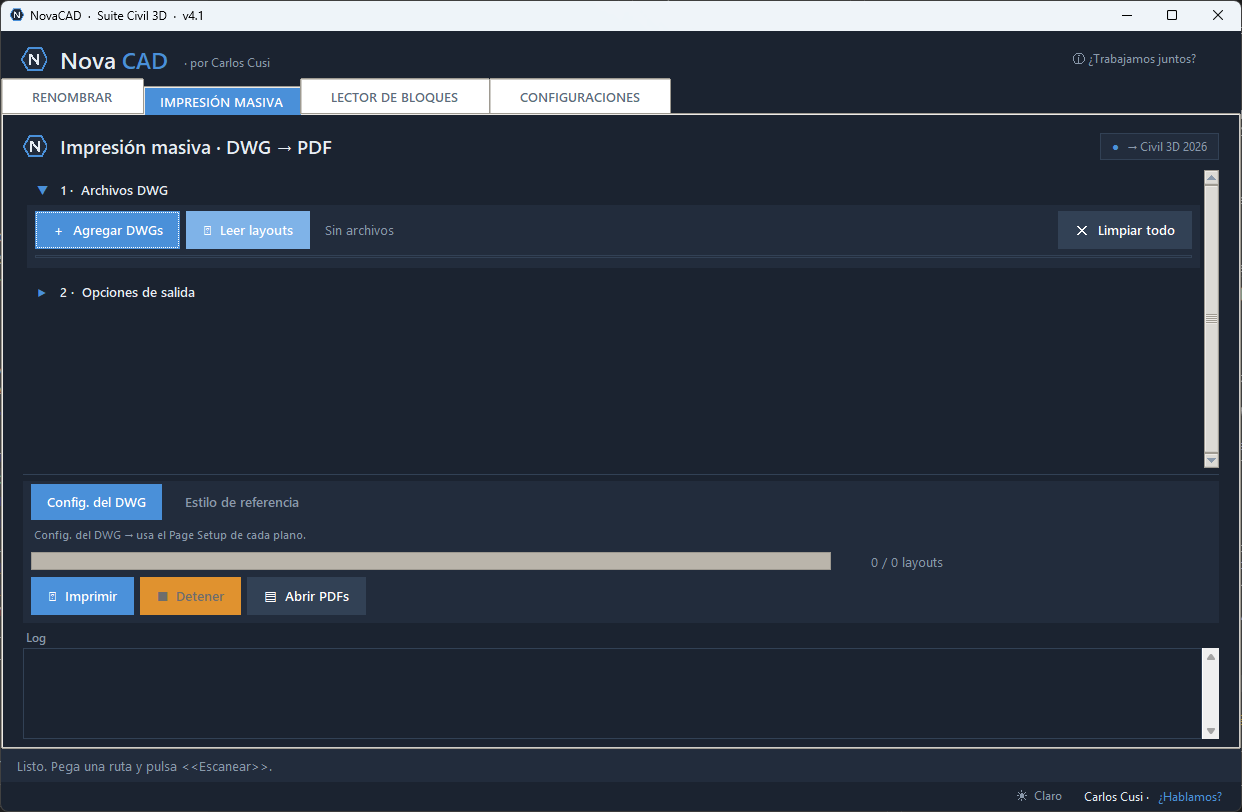This screenshot has width=1242, height=812.
Task: Toggle the Claro theme switch
Action: (1039, 796)
